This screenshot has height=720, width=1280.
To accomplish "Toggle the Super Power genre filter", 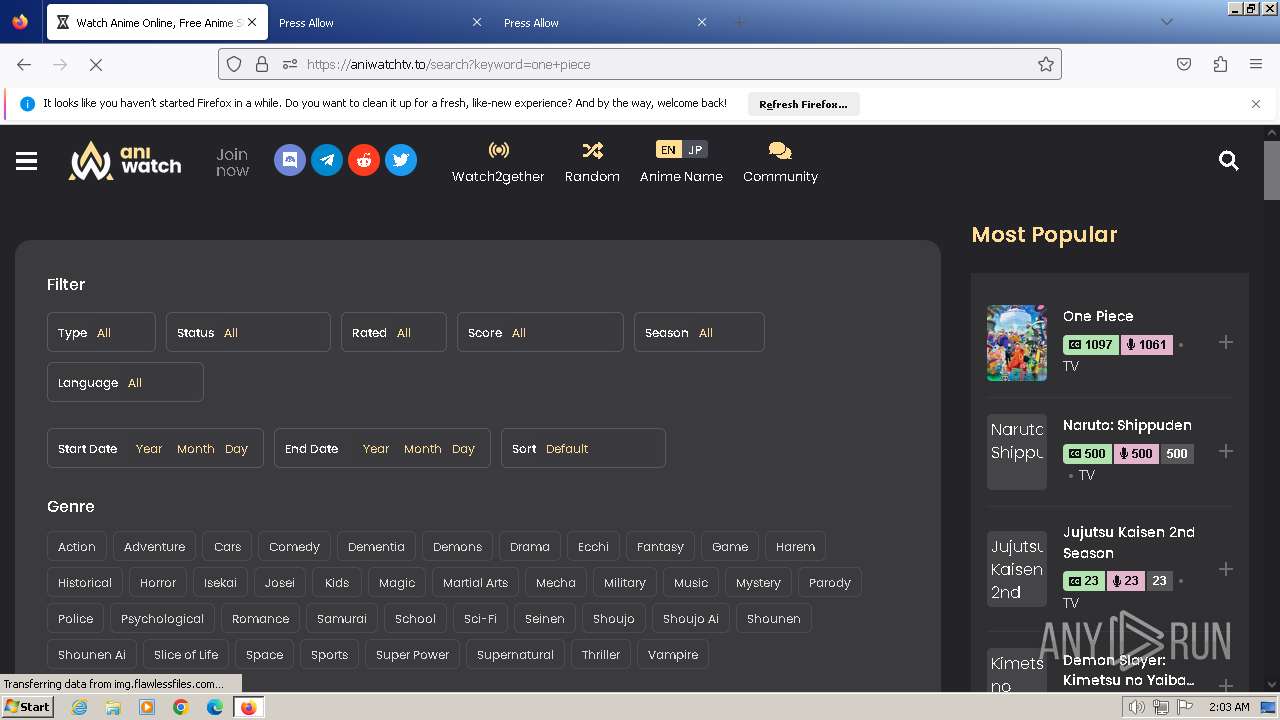I will [x=412, y=655].
